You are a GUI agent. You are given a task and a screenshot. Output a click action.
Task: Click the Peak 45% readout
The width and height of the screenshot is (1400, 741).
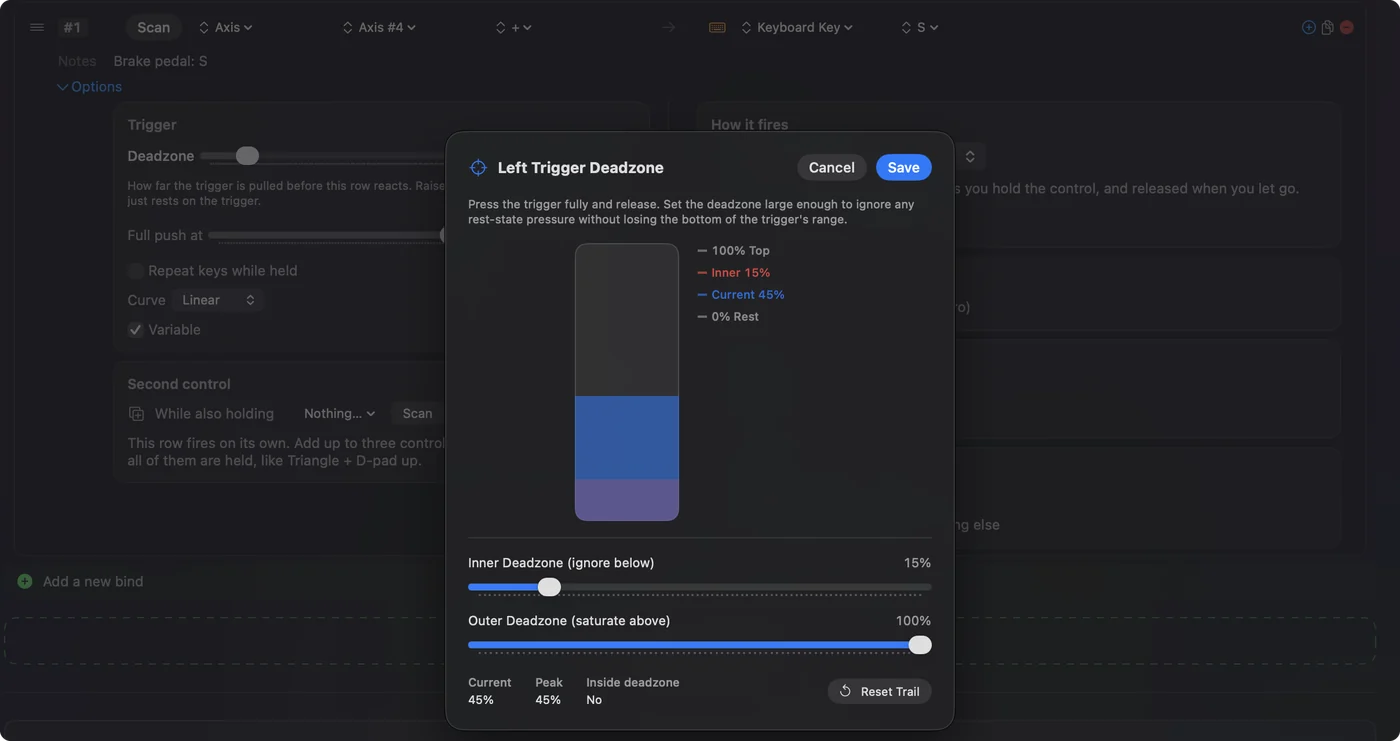pos(549,691)
